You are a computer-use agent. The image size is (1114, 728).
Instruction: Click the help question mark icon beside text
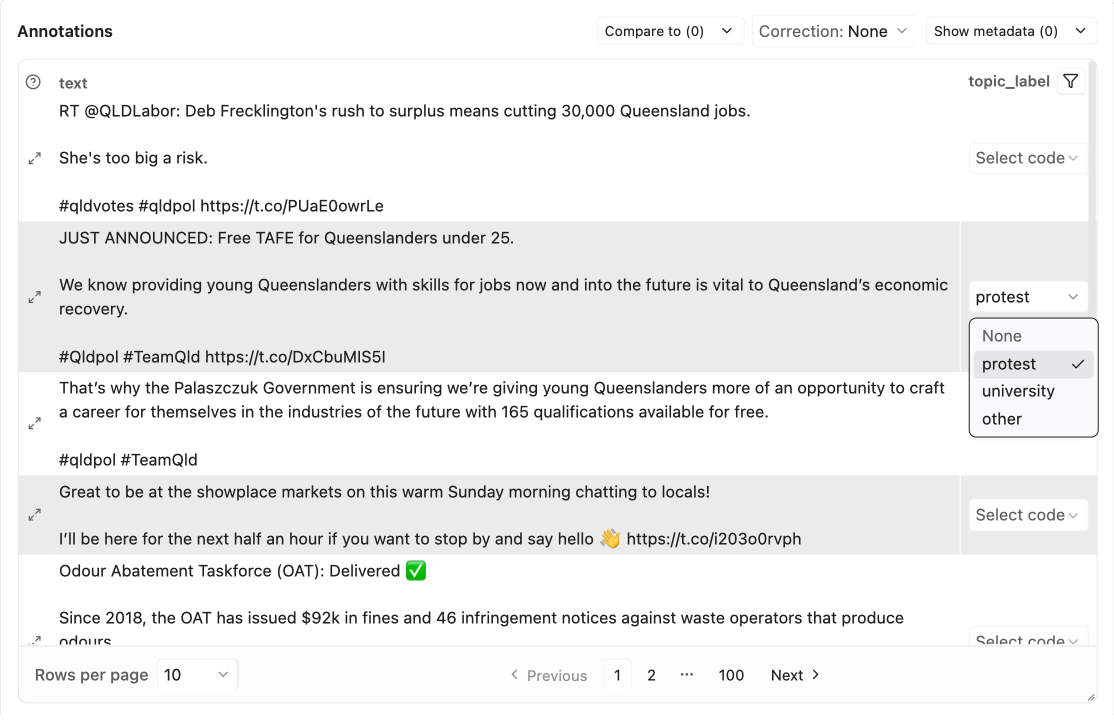[33, 82]
